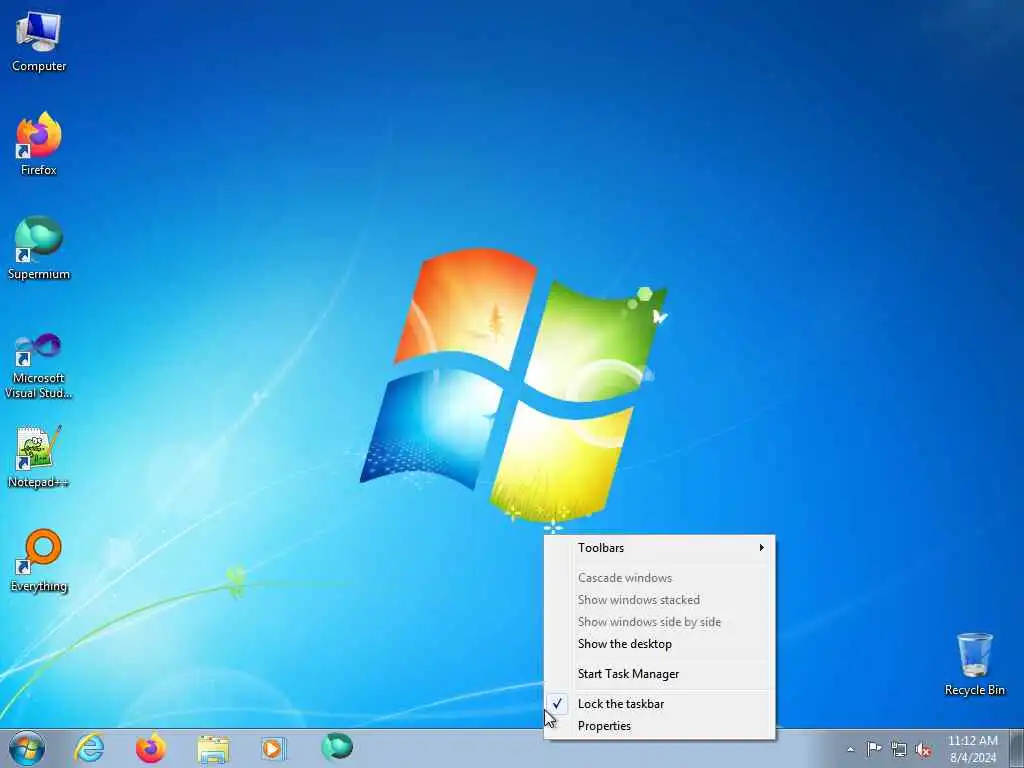1024x768 pixels.
Task: Click the greyed Cascade windows entry
Action: [x=660, y=578]
